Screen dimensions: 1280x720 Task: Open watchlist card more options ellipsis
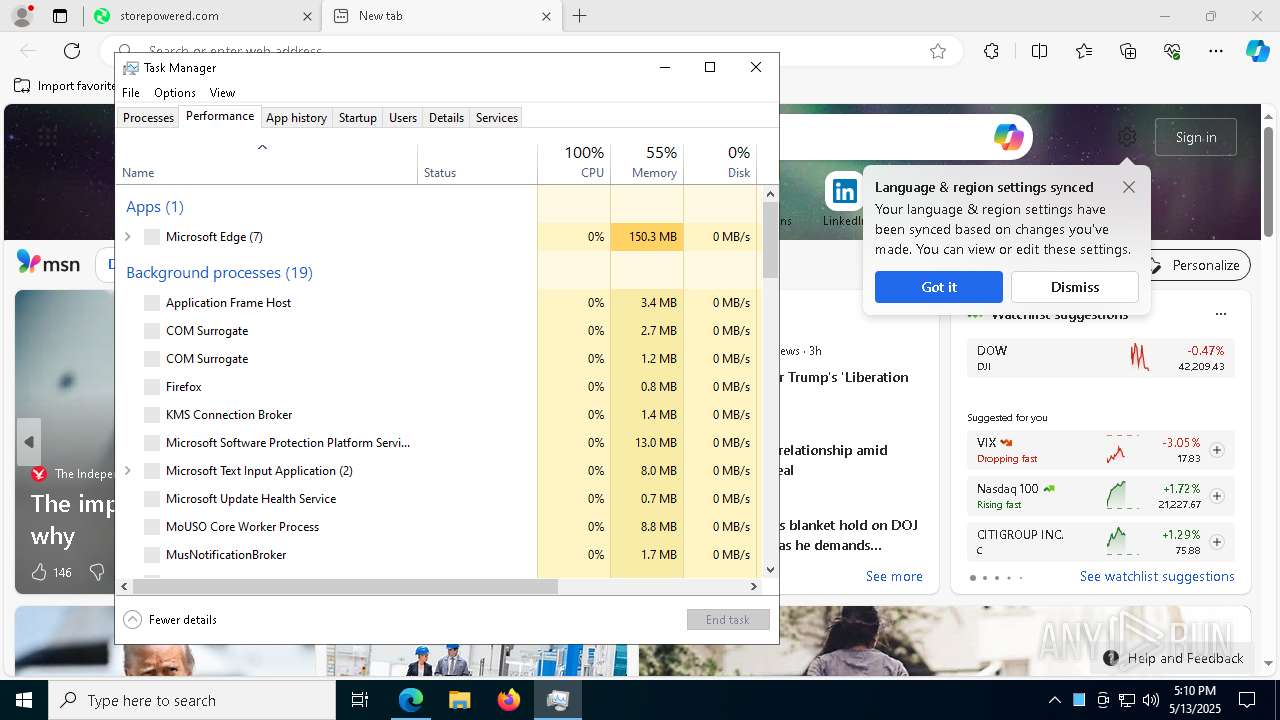pos(1220,314)
